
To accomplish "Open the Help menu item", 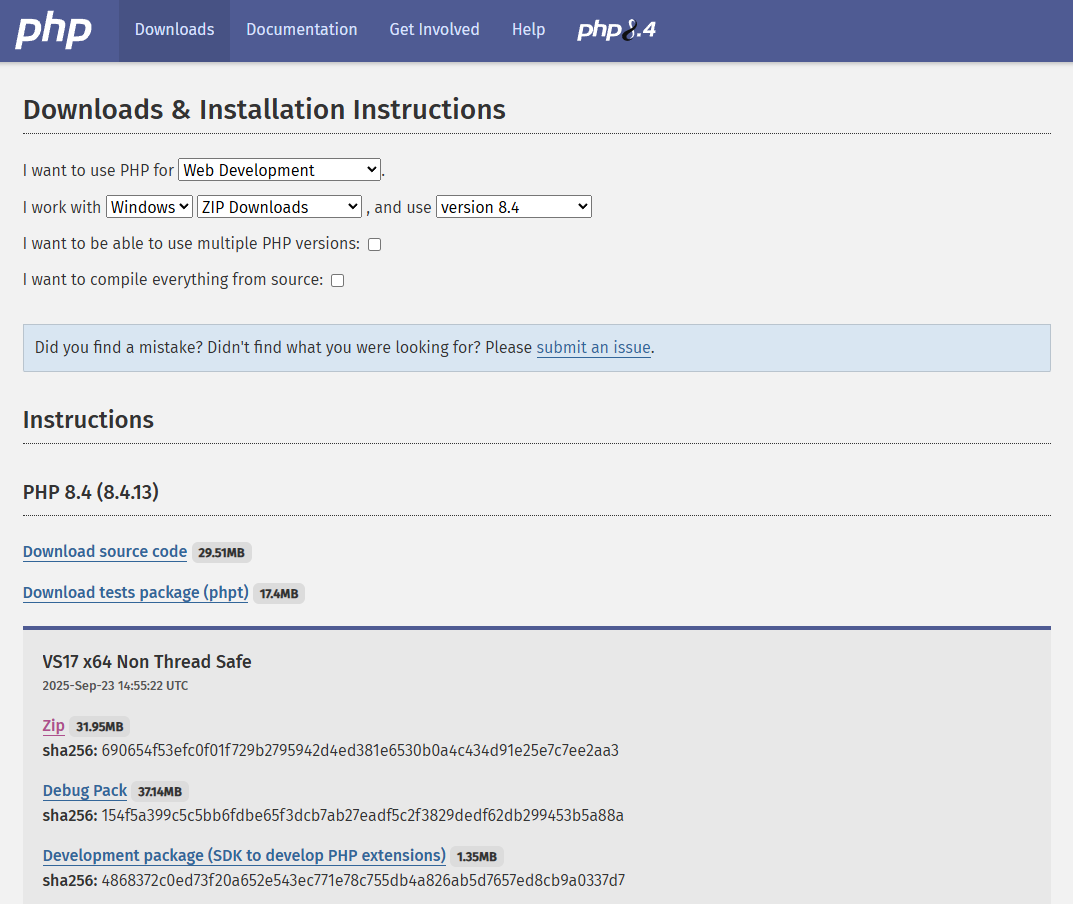I will [x=528, y=30].
